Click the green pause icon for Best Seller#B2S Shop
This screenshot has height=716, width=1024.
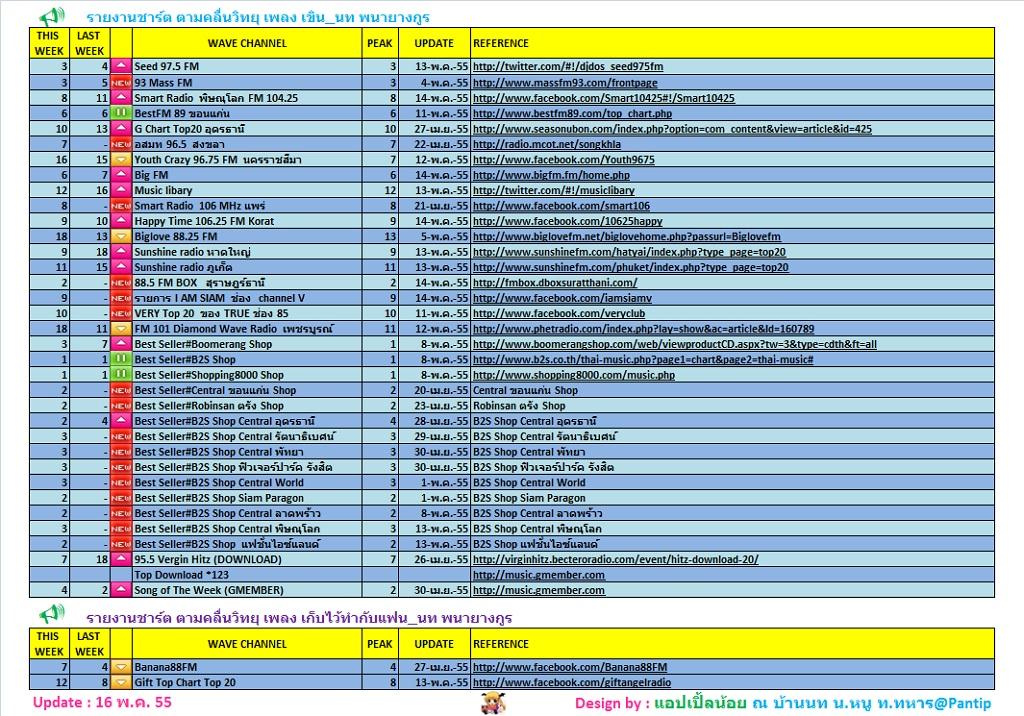[x=121, y=359]
